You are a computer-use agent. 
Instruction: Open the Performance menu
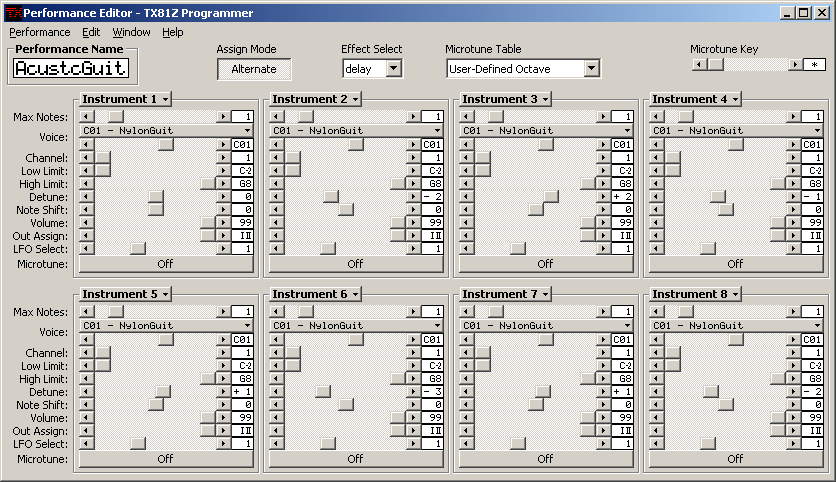[x=39, y=32]
